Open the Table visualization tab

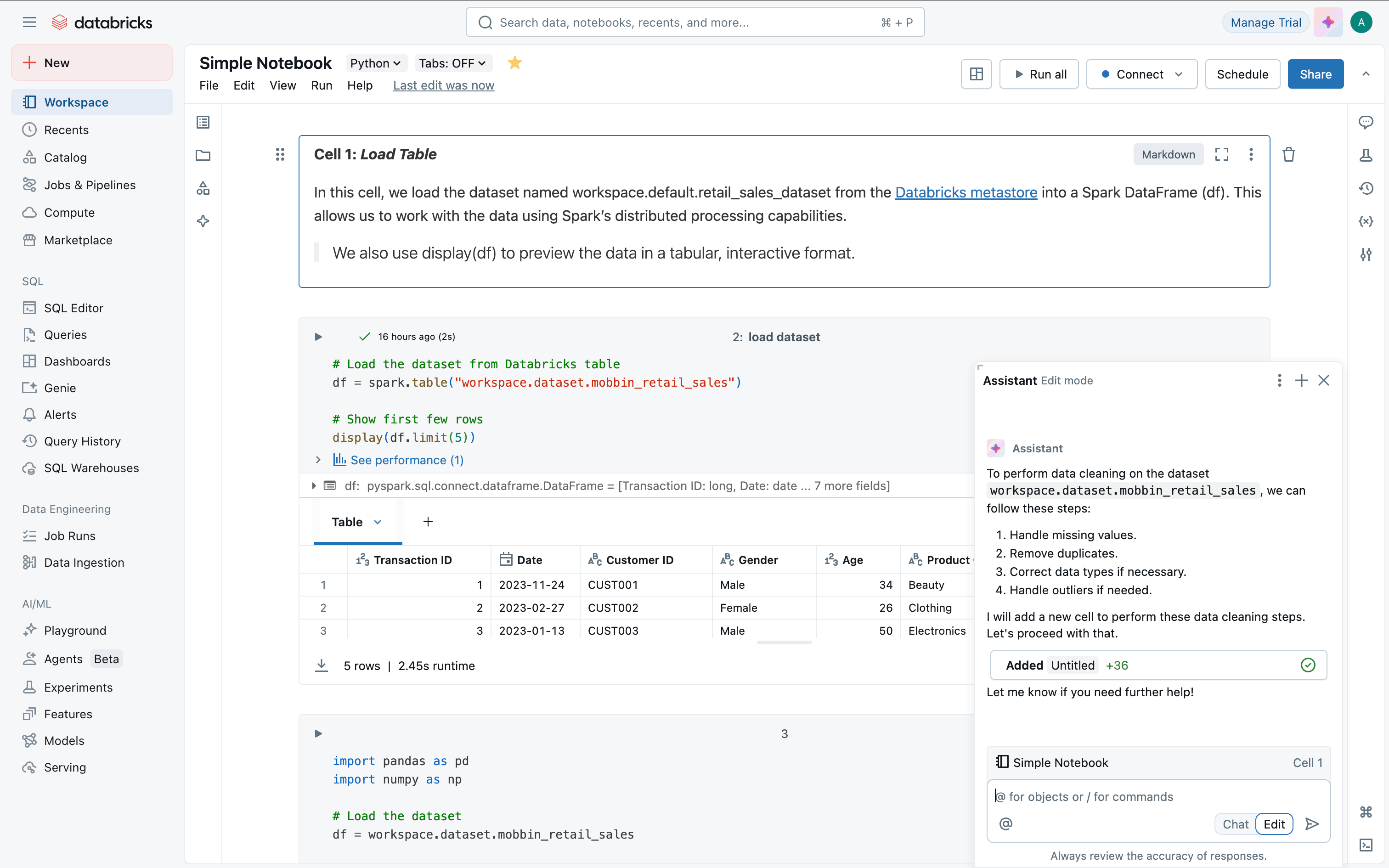point(347,522)
